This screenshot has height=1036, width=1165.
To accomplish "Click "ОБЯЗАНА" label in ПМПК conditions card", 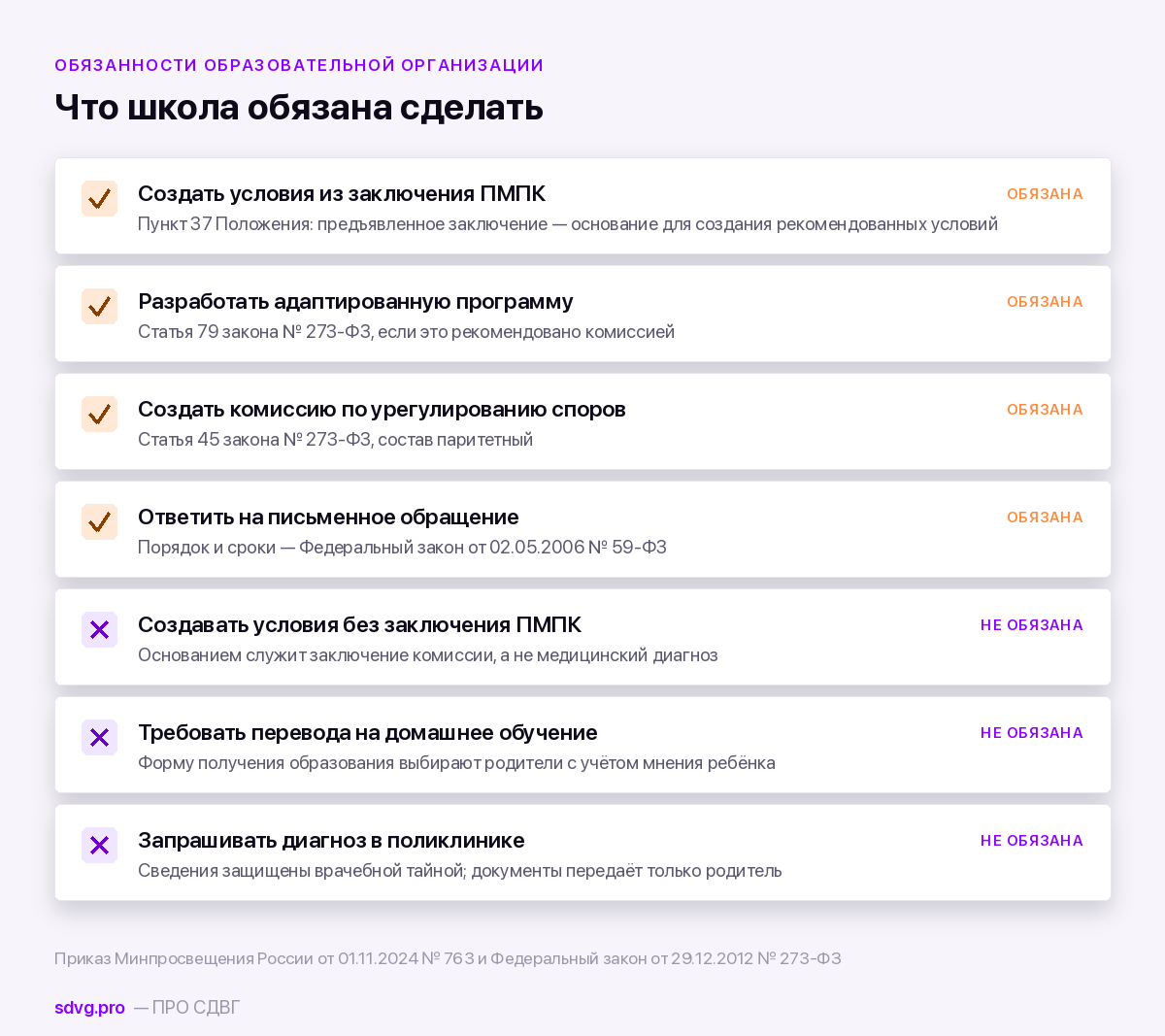I will [x=1045, y=194].
